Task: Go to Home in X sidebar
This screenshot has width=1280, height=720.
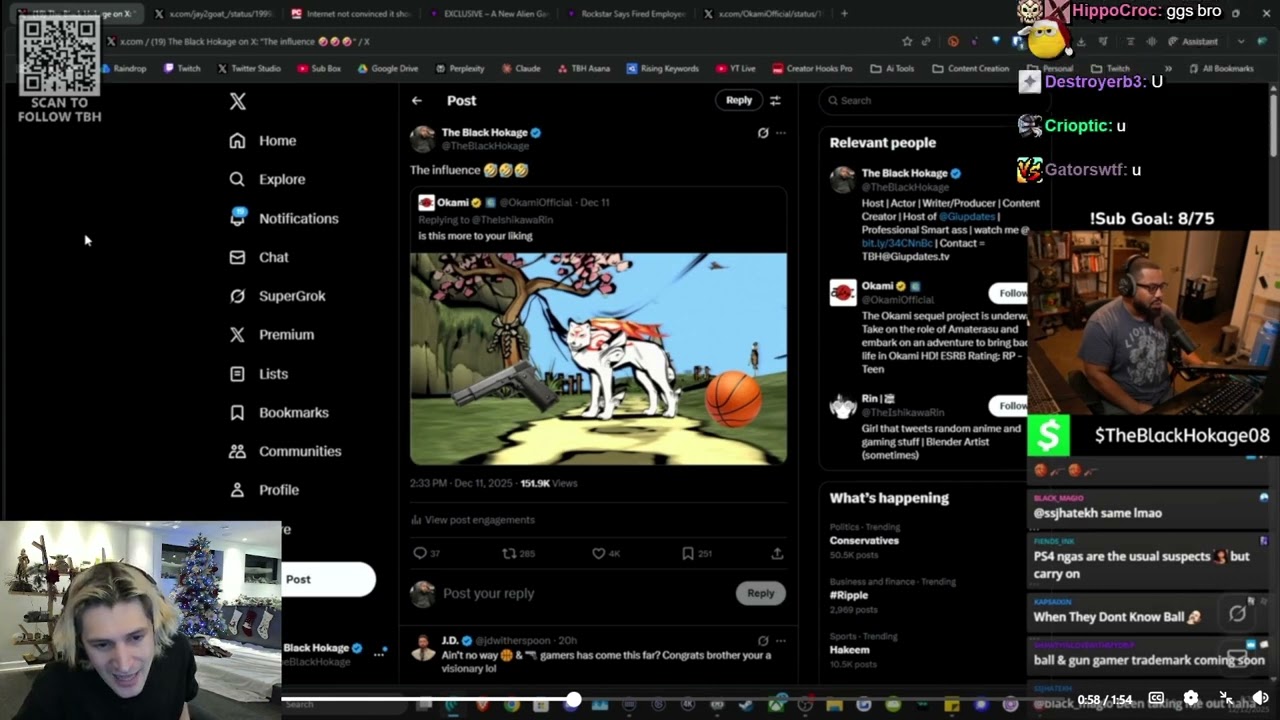Action: [x=262, y=141]
